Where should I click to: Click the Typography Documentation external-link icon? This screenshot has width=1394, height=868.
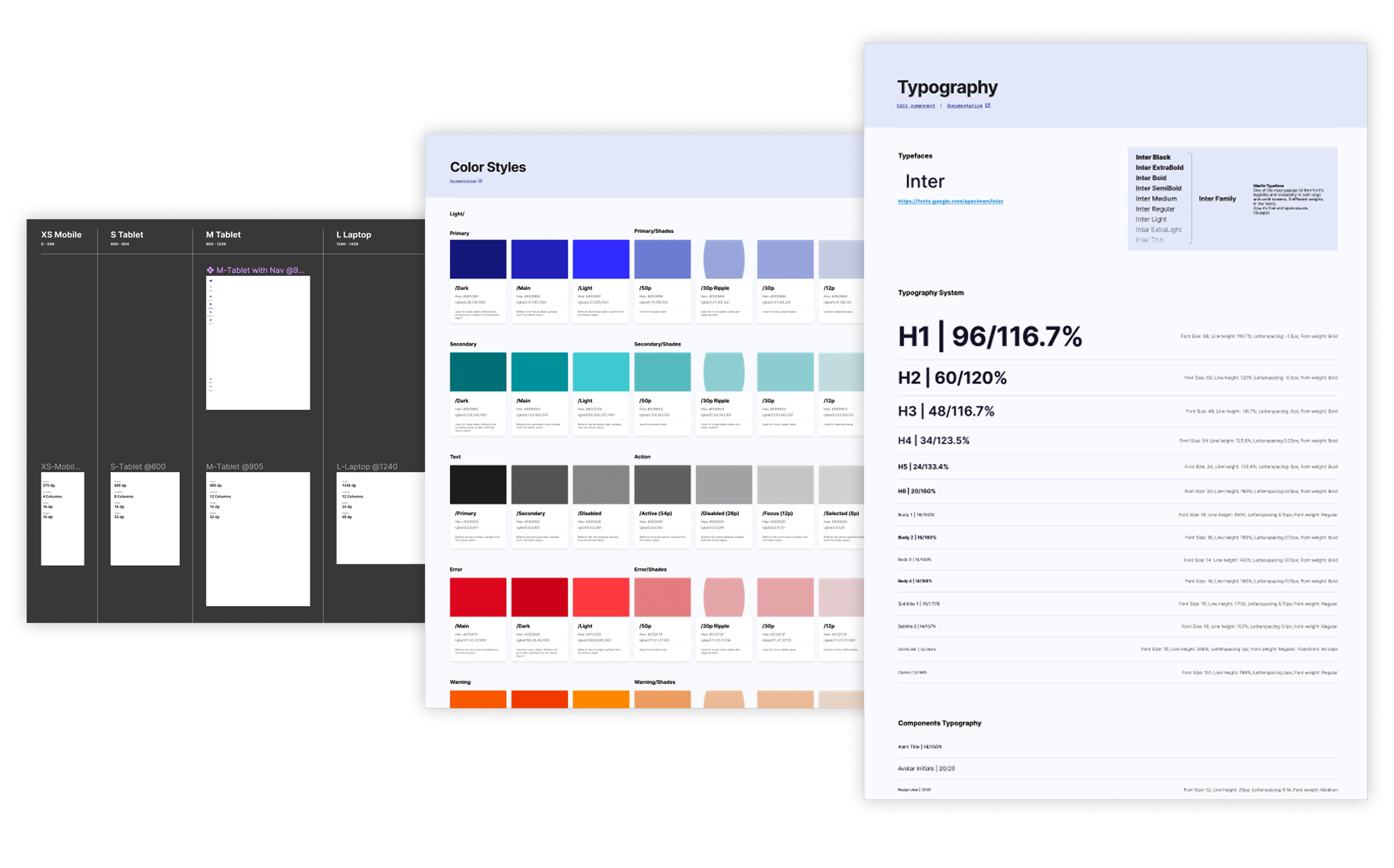click(x=988, y=105)
